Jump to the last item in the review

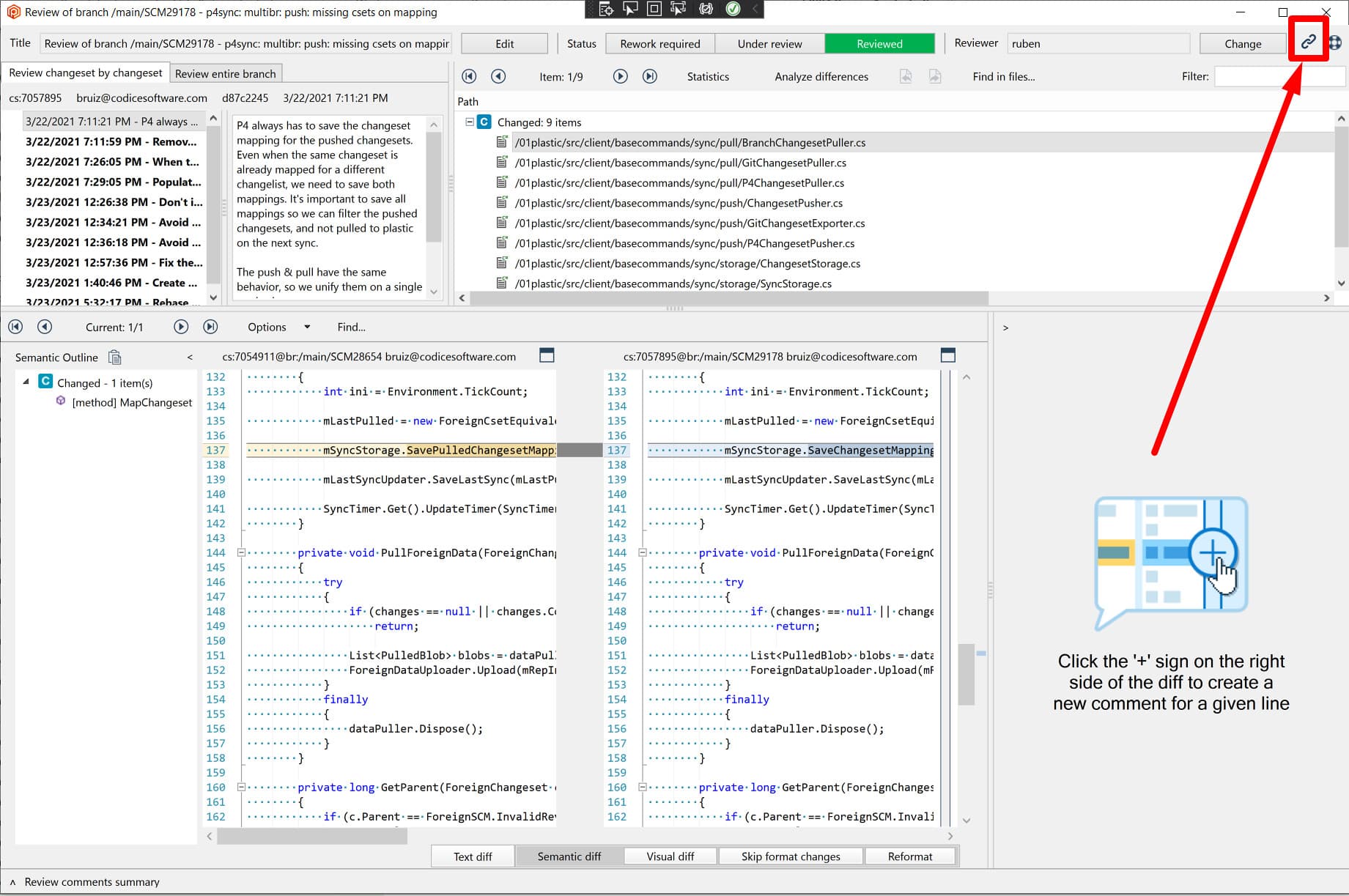pos(649,76)
